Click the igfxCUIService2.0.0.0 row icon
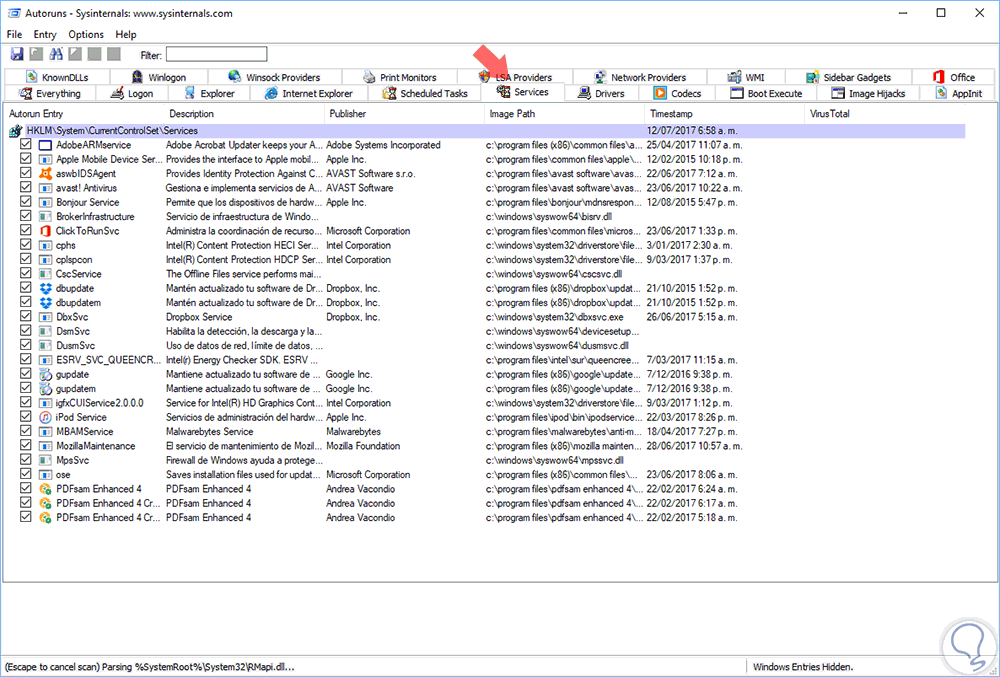The height and width of the screenshot is (677, 1000). (x=45, y=403)
